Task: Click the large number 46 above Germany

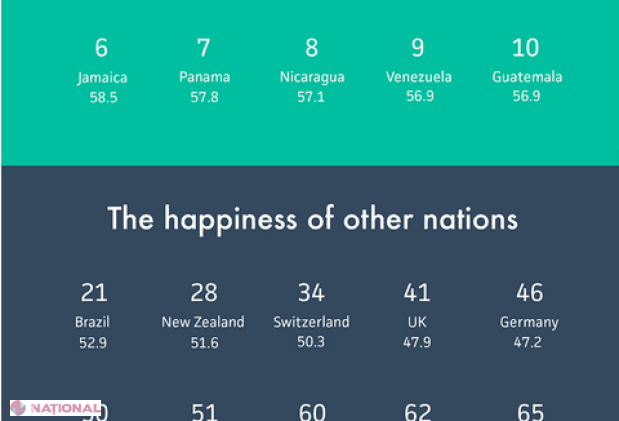Action: click(x=530, y=293)
